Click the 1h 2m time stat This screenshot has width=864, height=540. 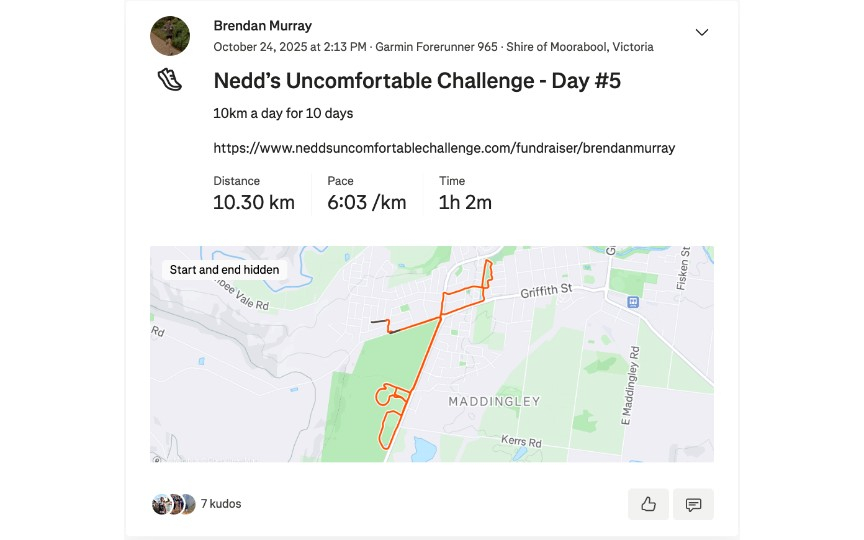(x=465, y=202)
